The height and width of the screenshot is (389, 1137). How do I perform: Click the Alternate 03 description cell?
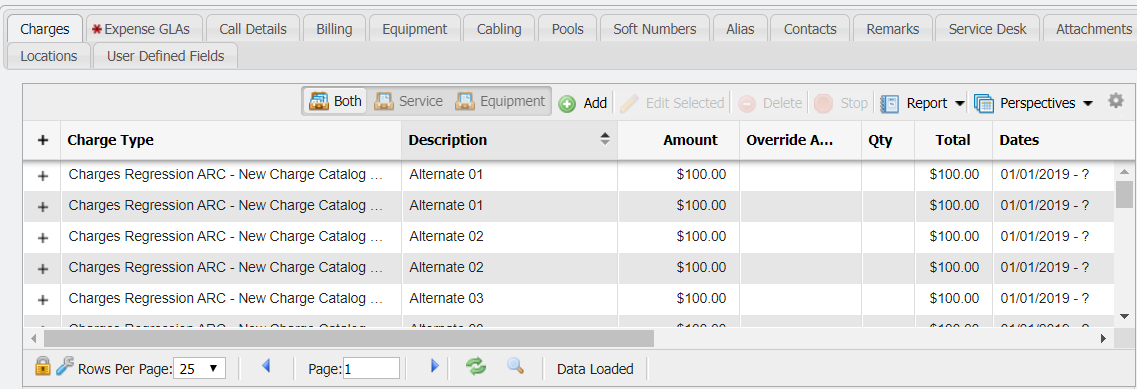[x=510, y=299]
